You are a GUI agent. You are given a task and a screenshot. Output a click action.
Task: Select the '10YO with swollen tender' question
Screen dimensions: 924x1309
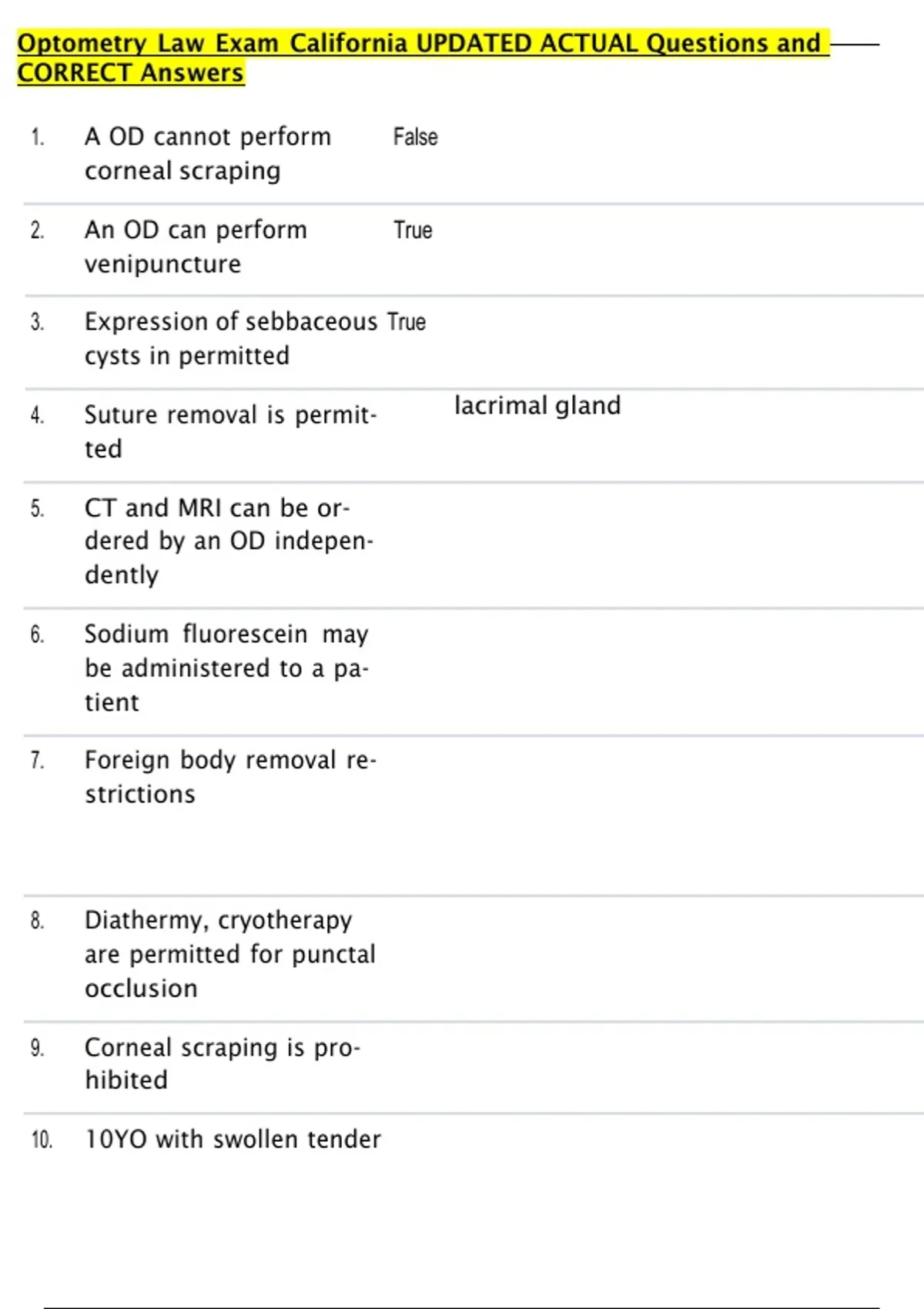233,1139
